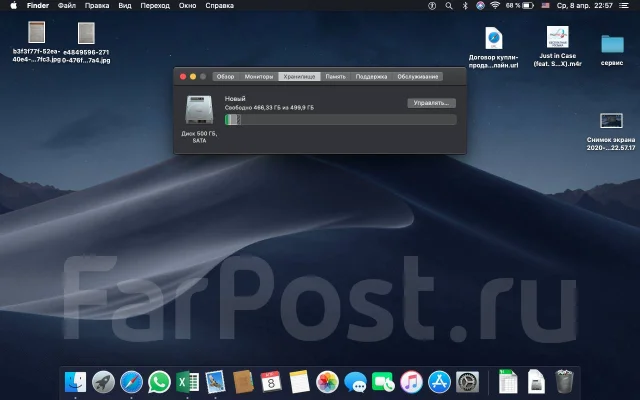The image size is (640, 400).
Task: Click the Новый disk name label
Action: (x=235, y=98)
